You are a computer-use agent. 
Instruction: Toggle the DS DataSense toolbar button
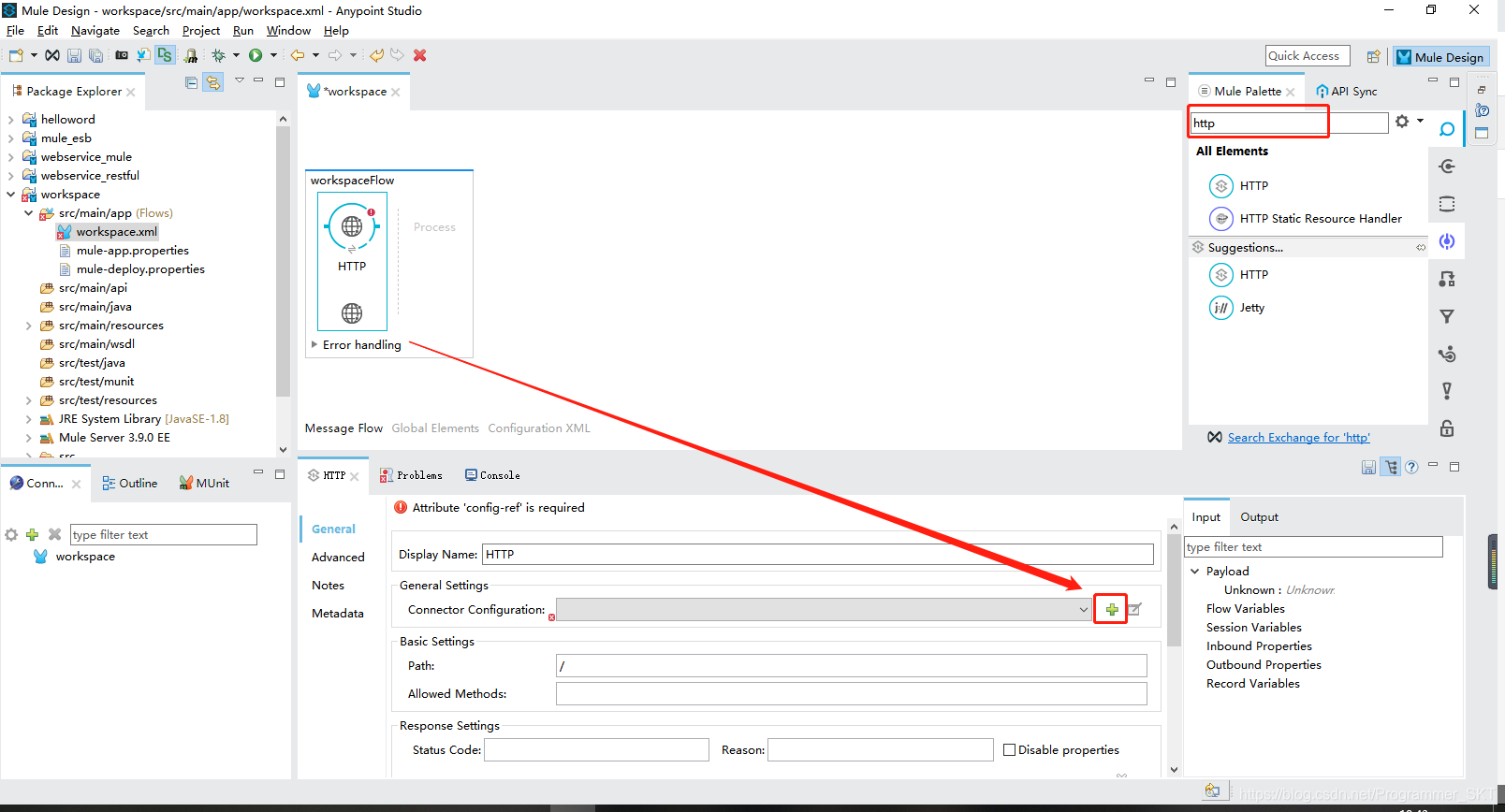[x=165, y=55]
